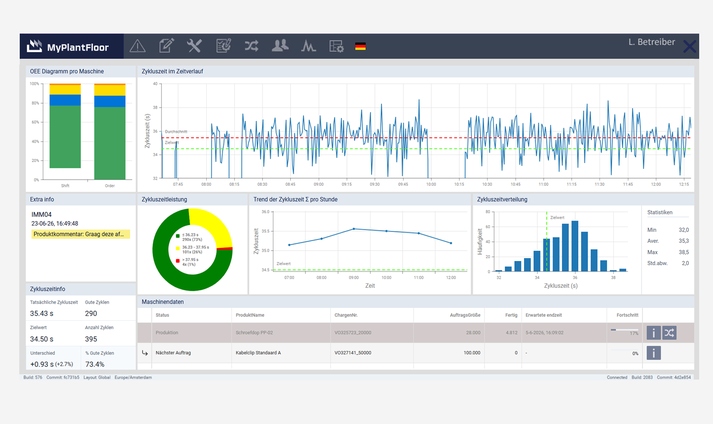Show info for the Produktion row
The height and width of the screenshot is (424, 713).
click(x=653, y=333)
